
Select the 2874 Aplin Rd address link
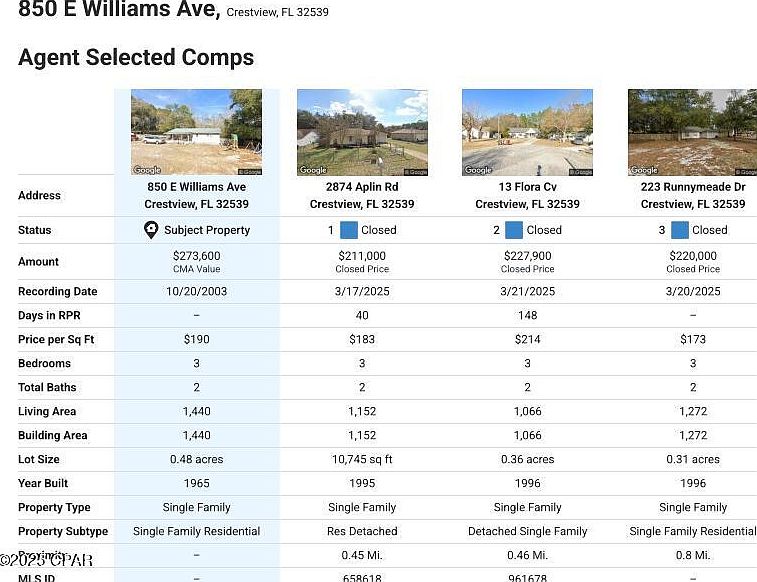pos(362,187)
